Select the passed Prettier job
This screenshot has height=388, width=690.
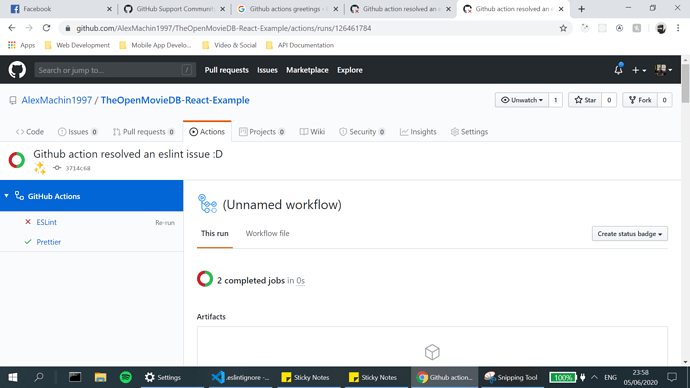point(48,242)
